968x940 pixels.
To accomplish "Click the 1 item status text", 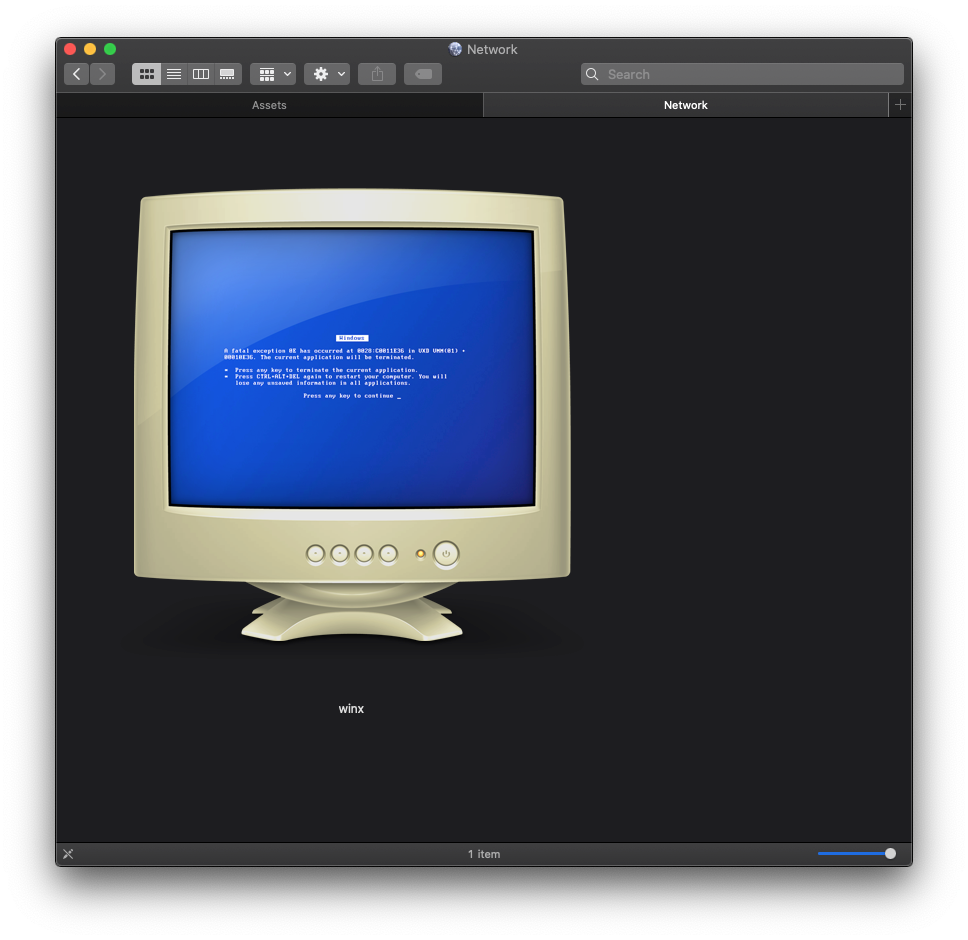I will pos(484,854).
